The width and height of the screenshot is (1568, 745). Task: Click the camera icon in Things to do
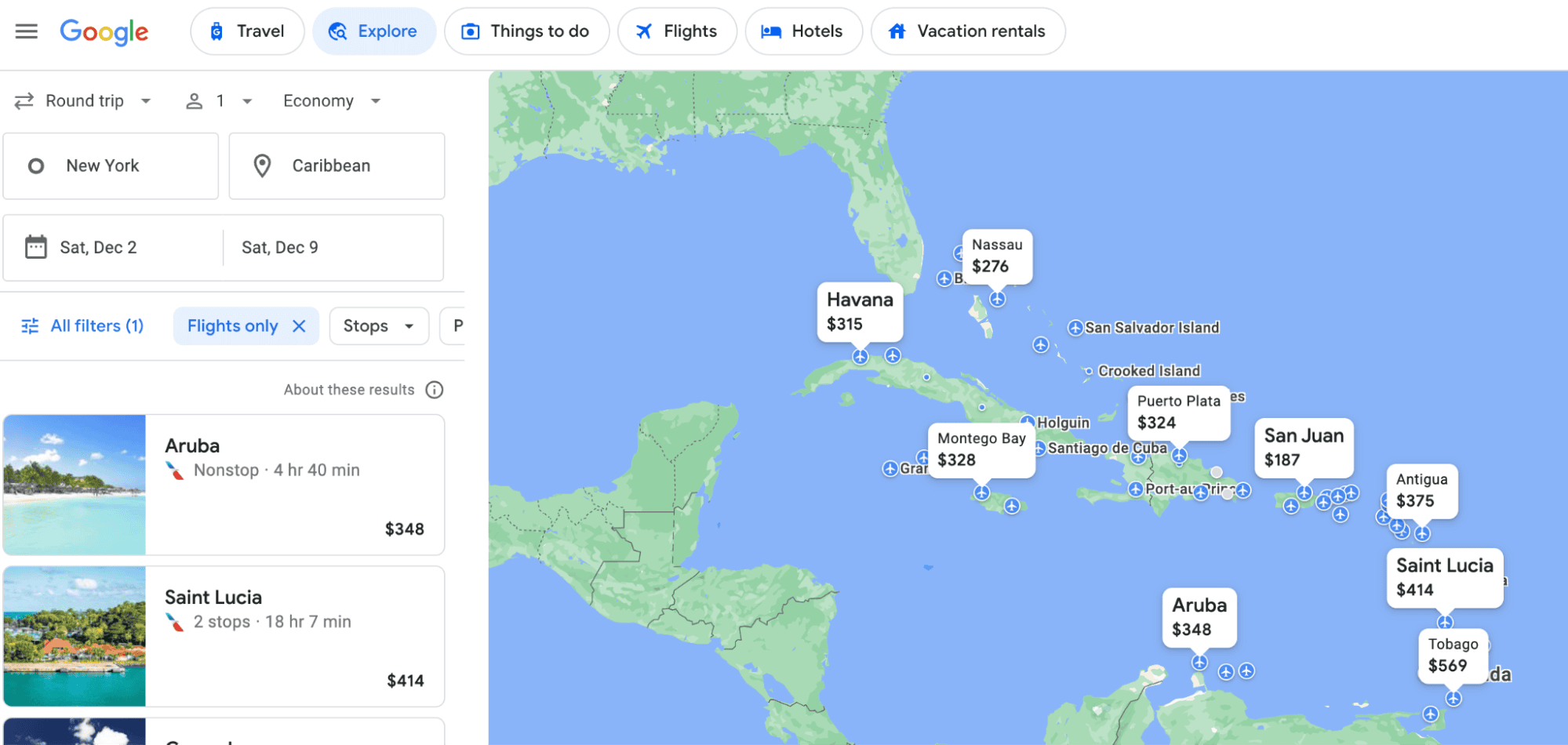click(x=471, y=31)
